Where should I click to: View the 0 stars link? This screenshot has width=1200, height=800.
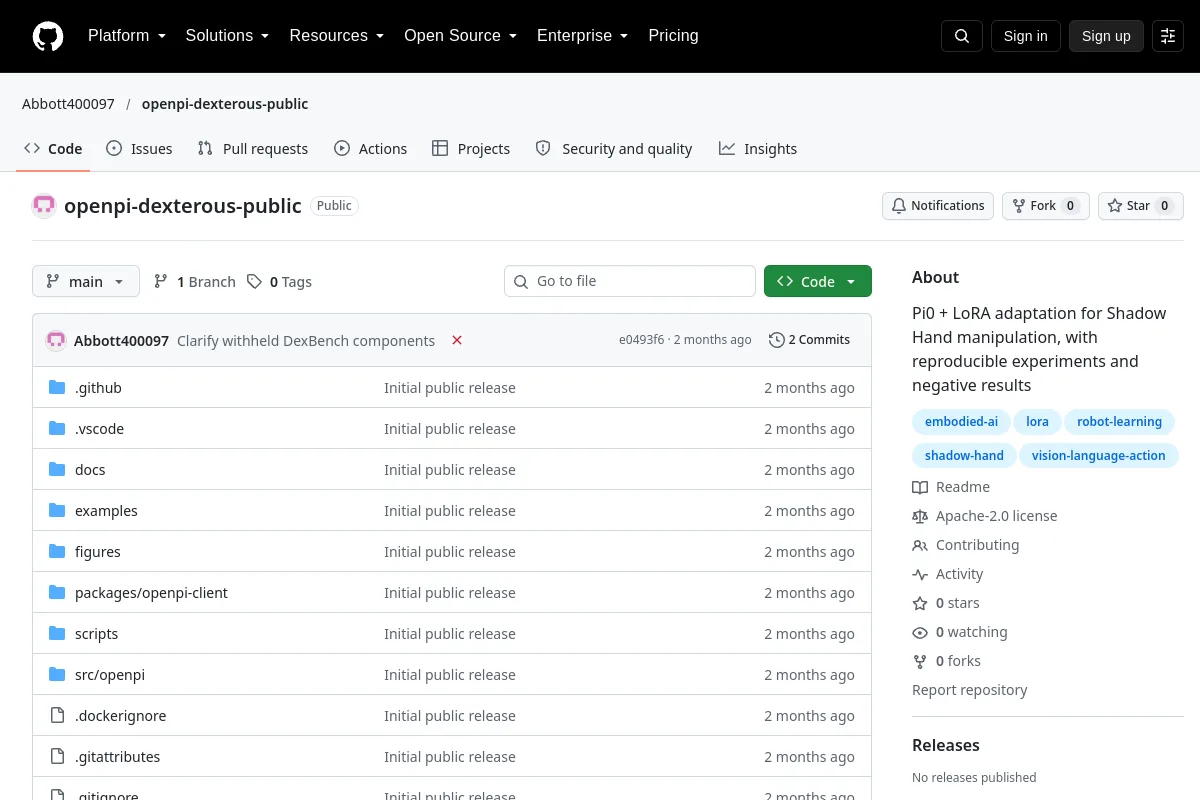(946, 603)
